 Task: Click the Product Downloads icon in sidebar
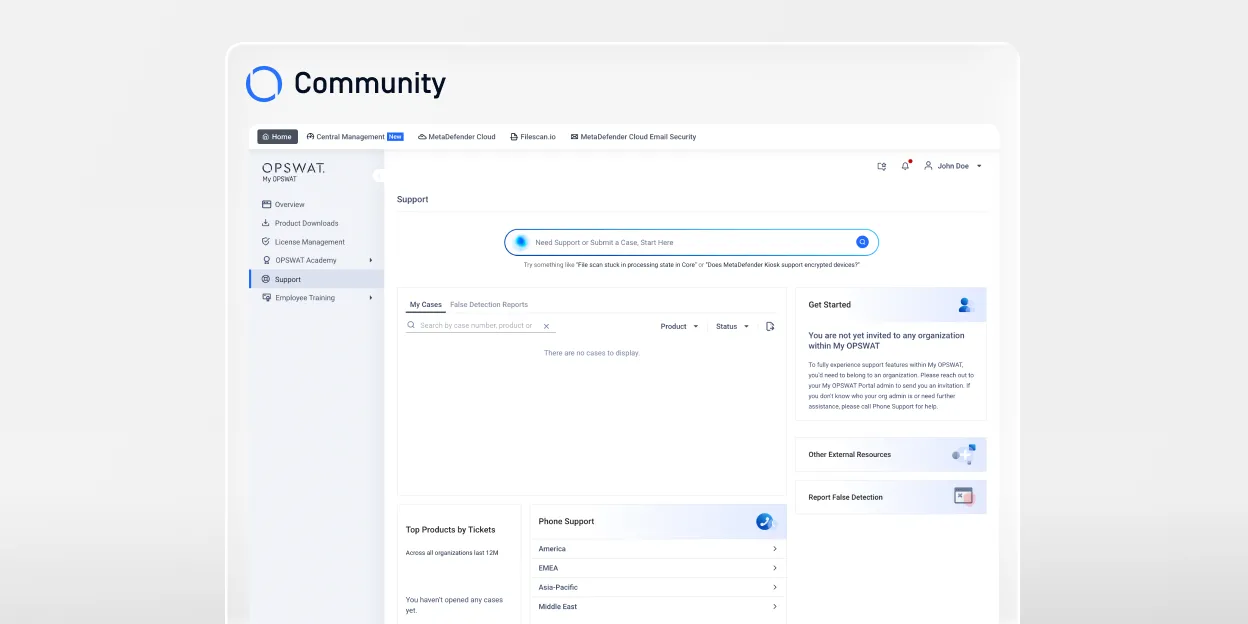click(x=266, y=223)
